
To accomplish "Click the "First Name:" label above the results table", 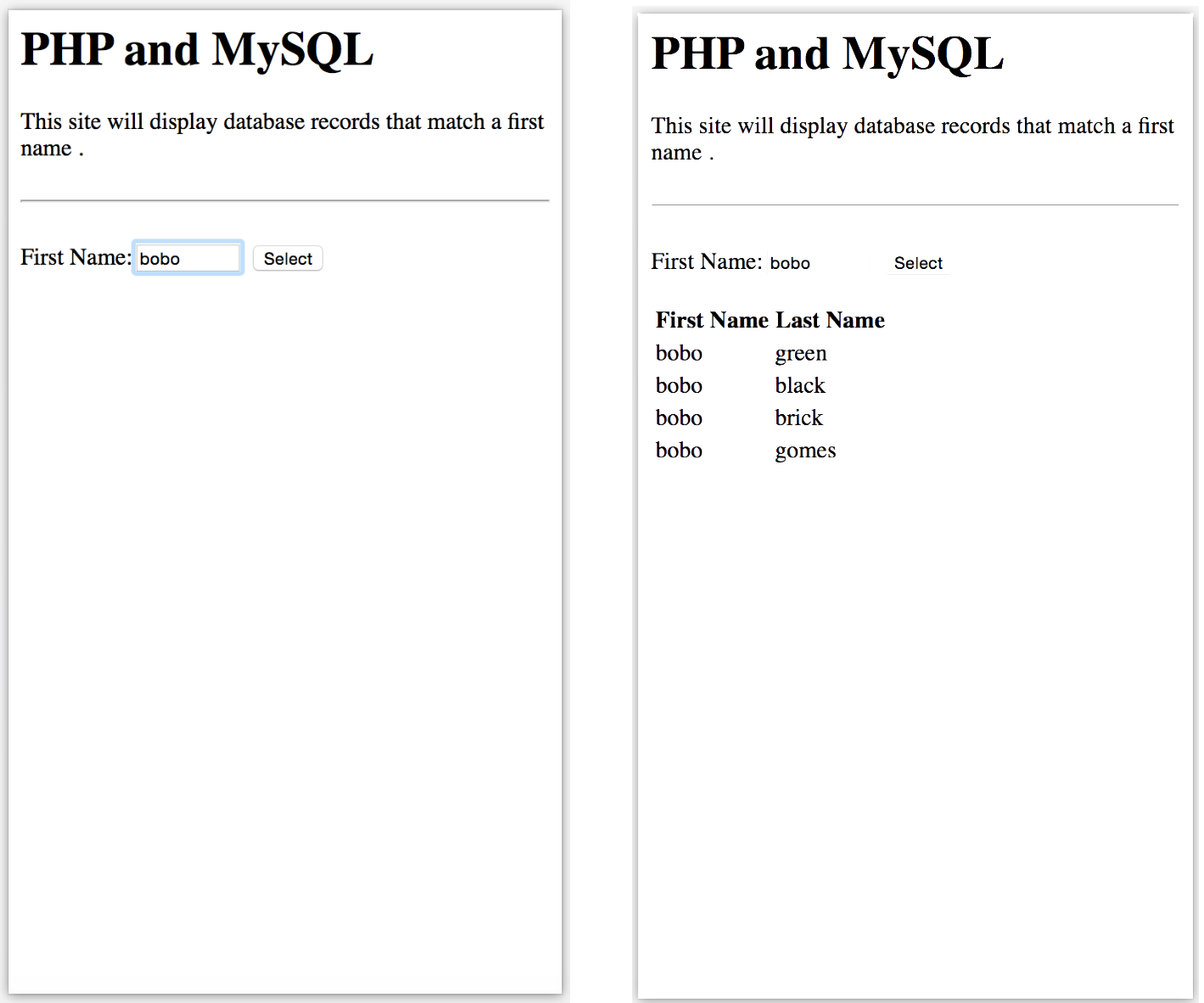I will tap(706, 261).
